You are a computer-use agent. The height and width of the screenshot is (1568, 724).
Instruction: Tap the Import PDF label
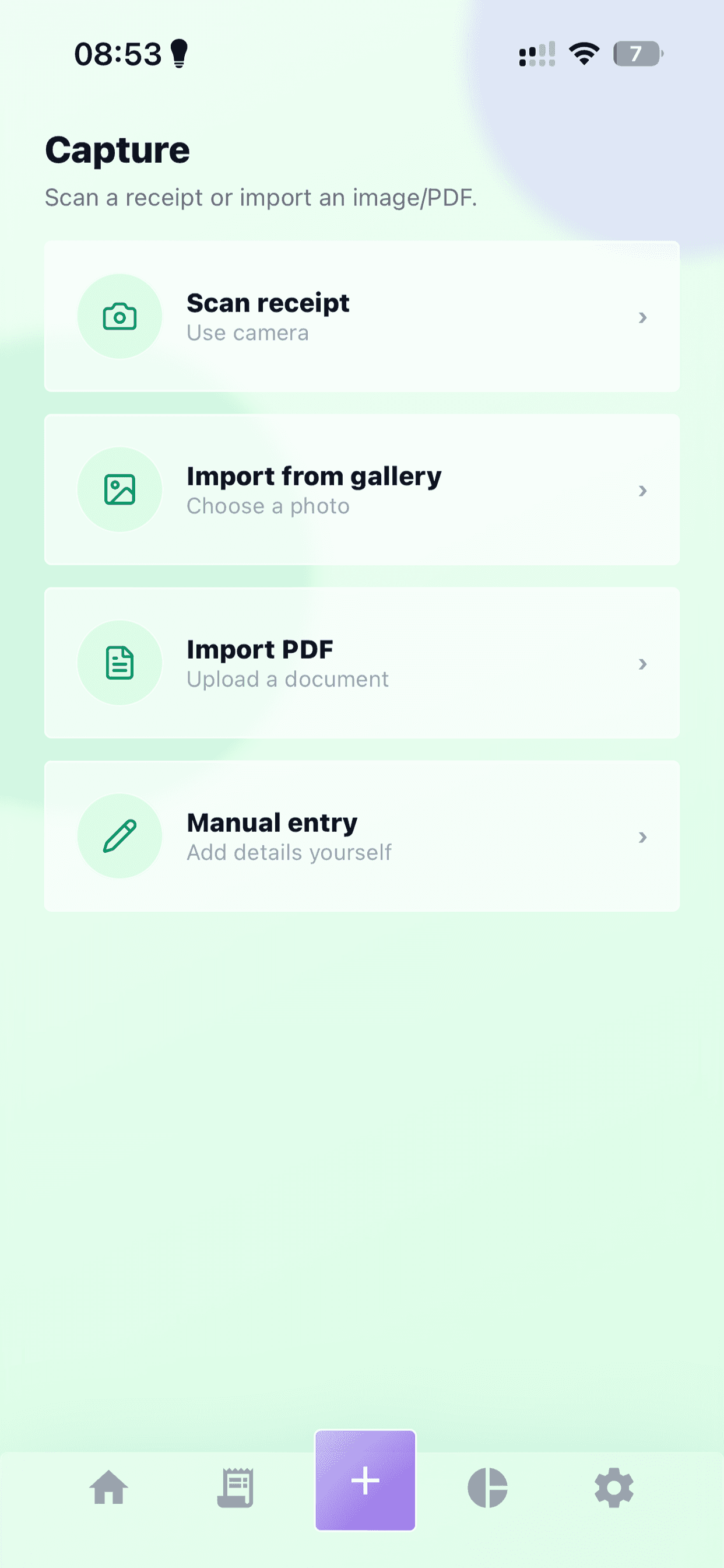click(x=260, y=649)
